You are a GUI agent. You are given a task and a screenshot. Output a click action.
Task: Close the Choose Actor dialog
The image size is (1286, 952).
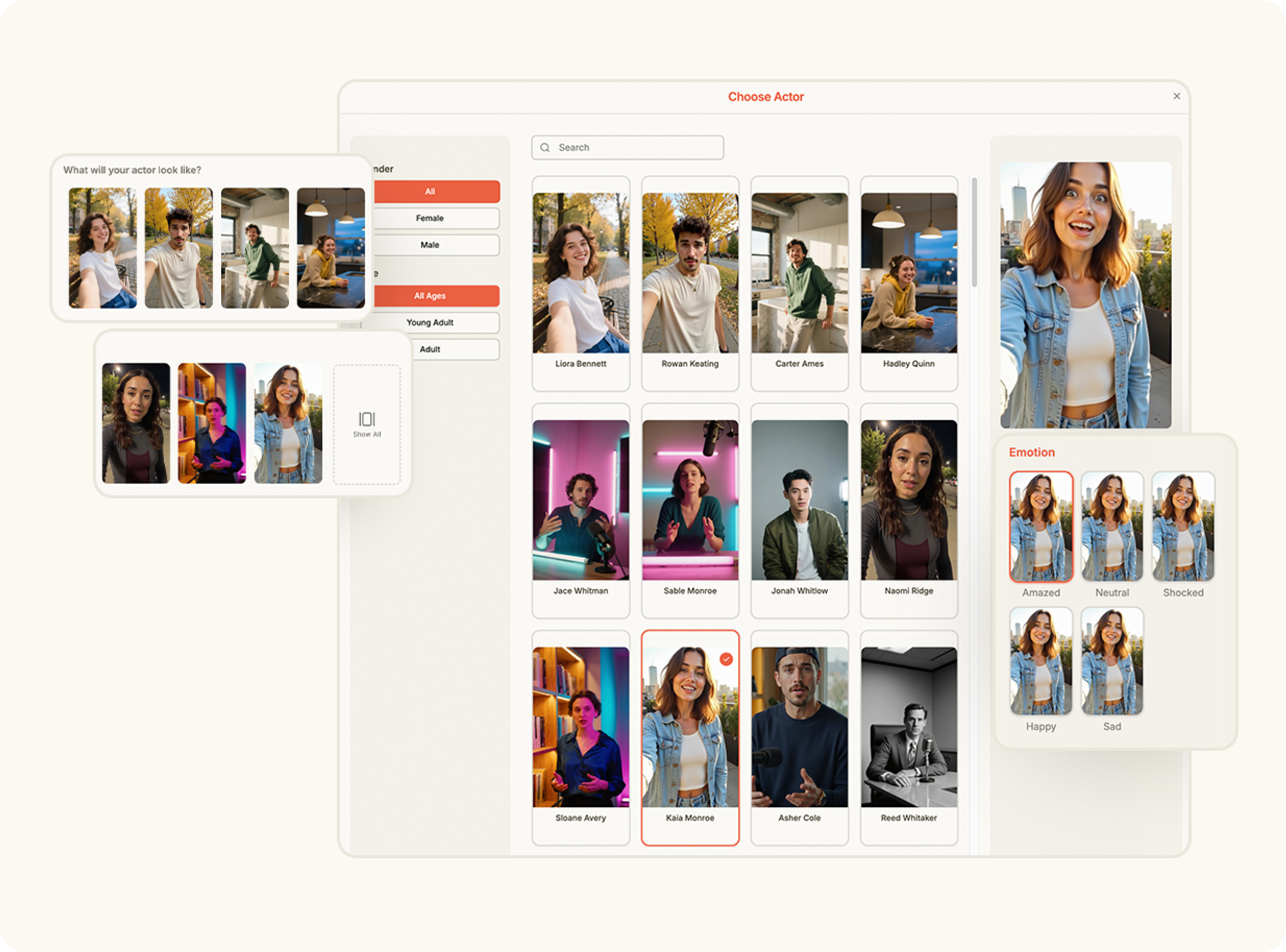tap(1176, 96)
